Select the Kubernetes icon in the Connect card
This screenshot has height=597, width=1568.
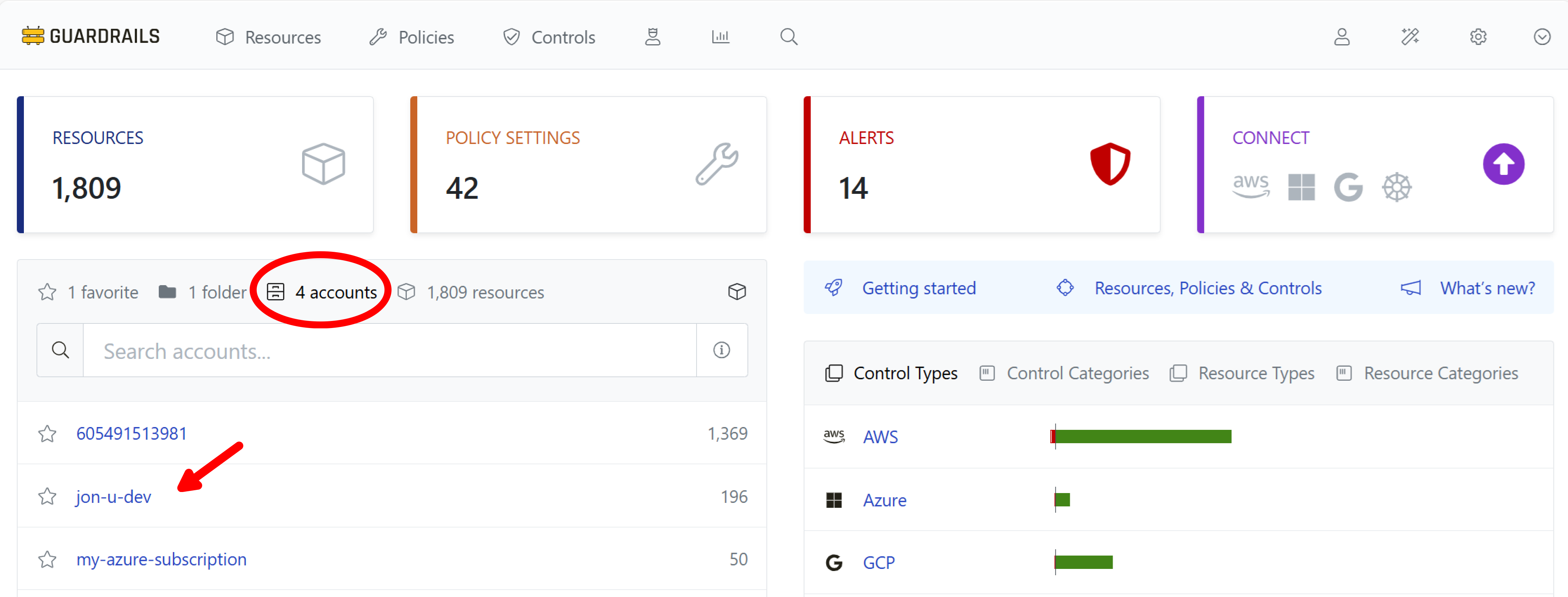(x=1397, y=187)
